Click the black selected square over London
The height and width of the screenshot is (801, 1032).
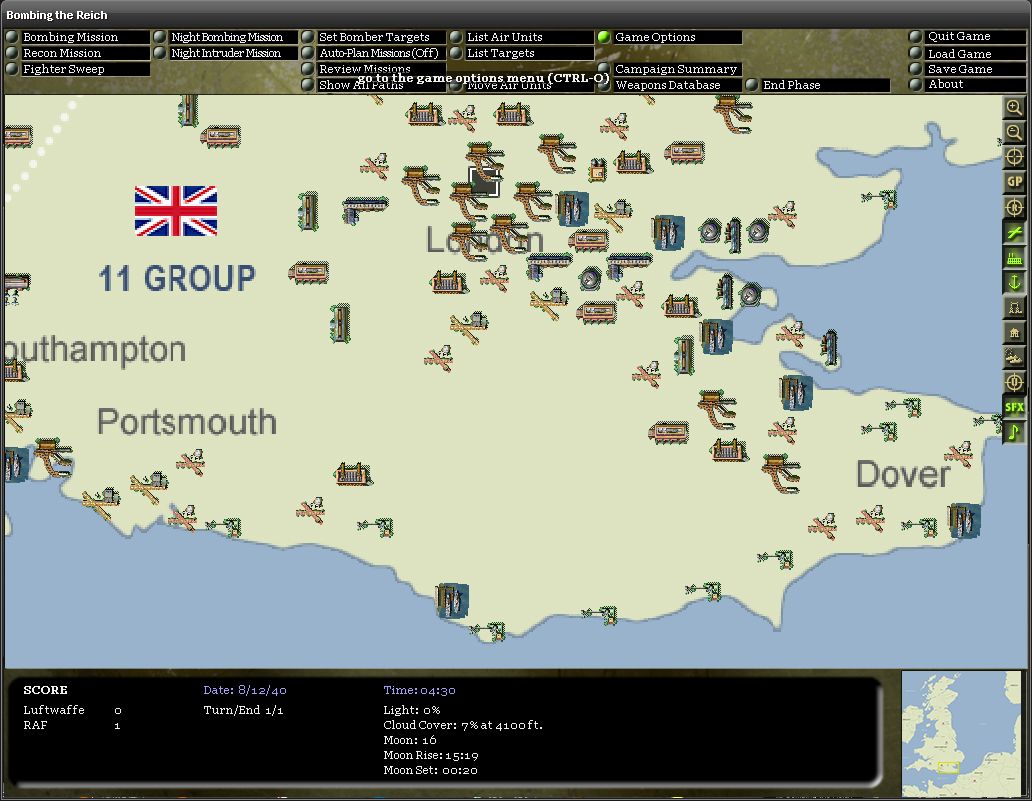point(484,182)
